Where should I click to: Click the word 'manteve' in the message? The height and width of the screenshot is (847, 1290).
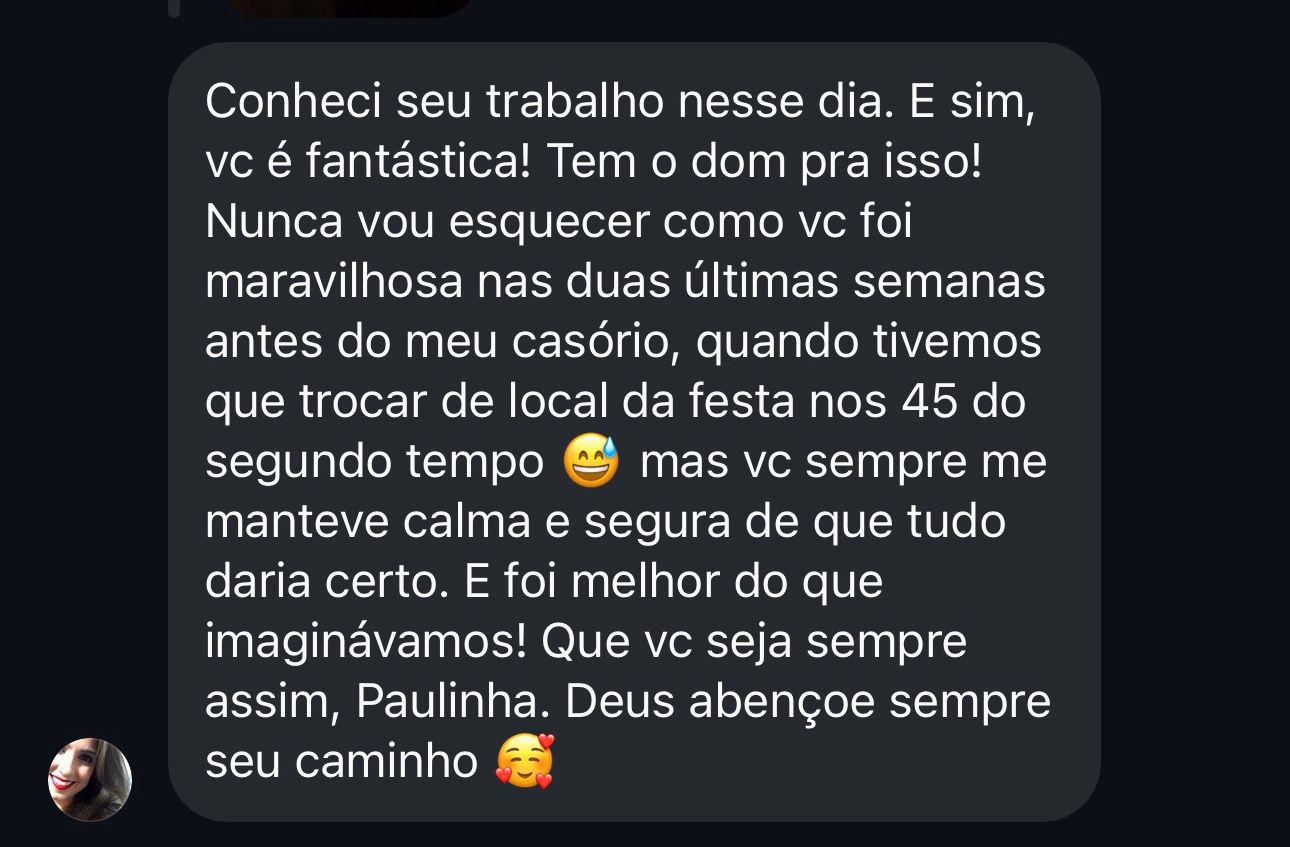[291, 522]
